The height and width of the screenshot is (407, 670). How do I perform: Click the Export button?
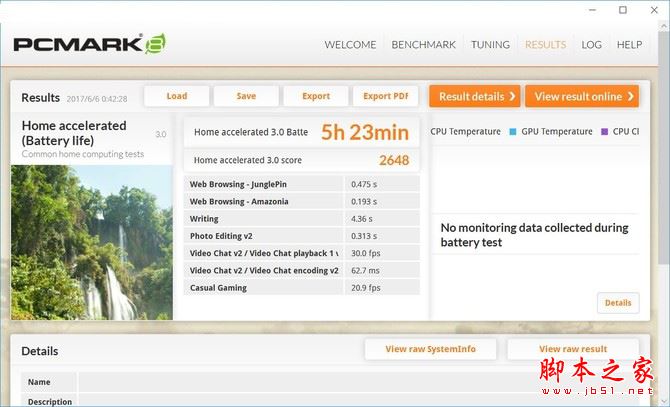pos(316,96)
